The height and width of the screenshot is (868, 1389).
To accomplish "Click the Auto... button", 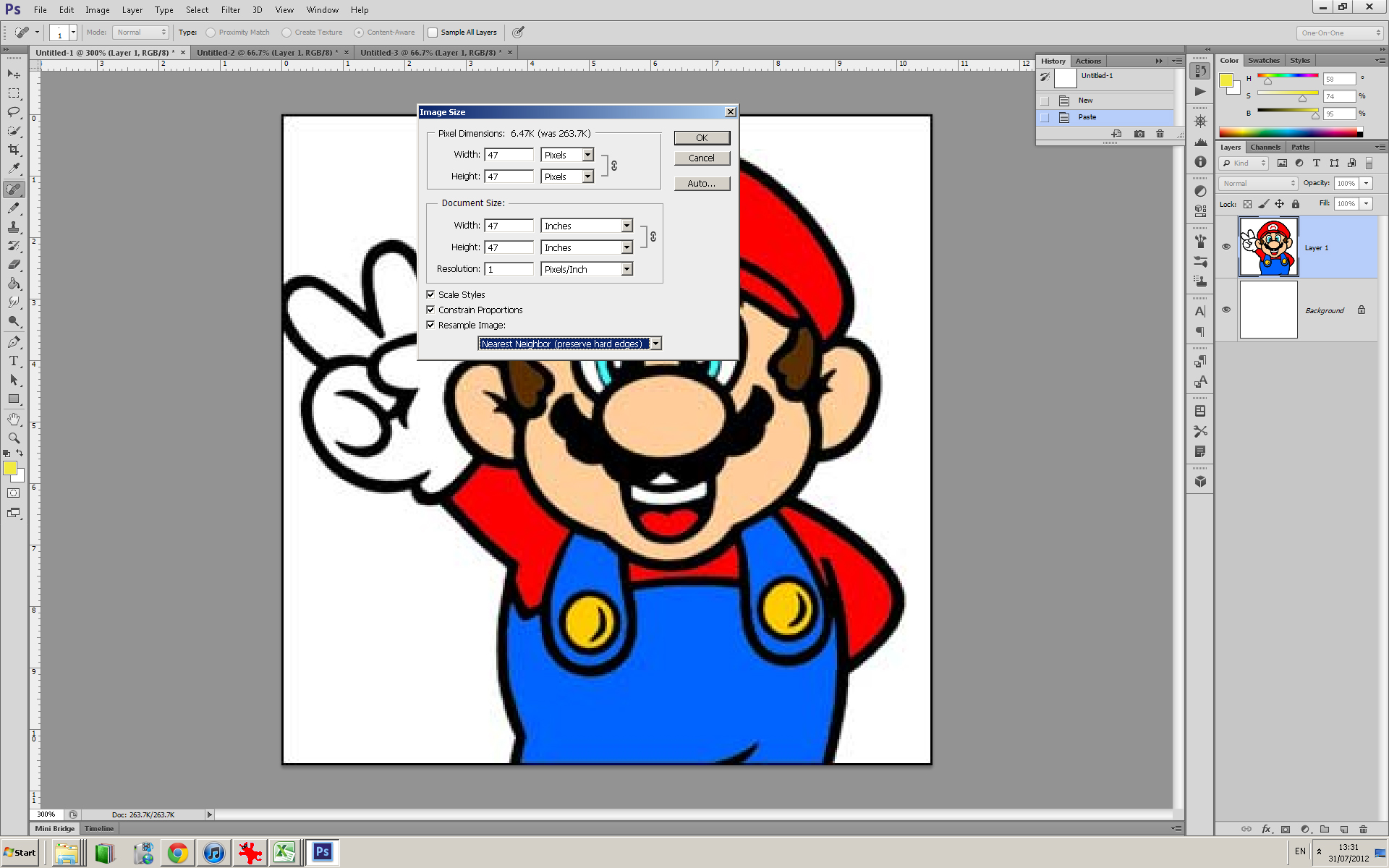I will [702, 183].
